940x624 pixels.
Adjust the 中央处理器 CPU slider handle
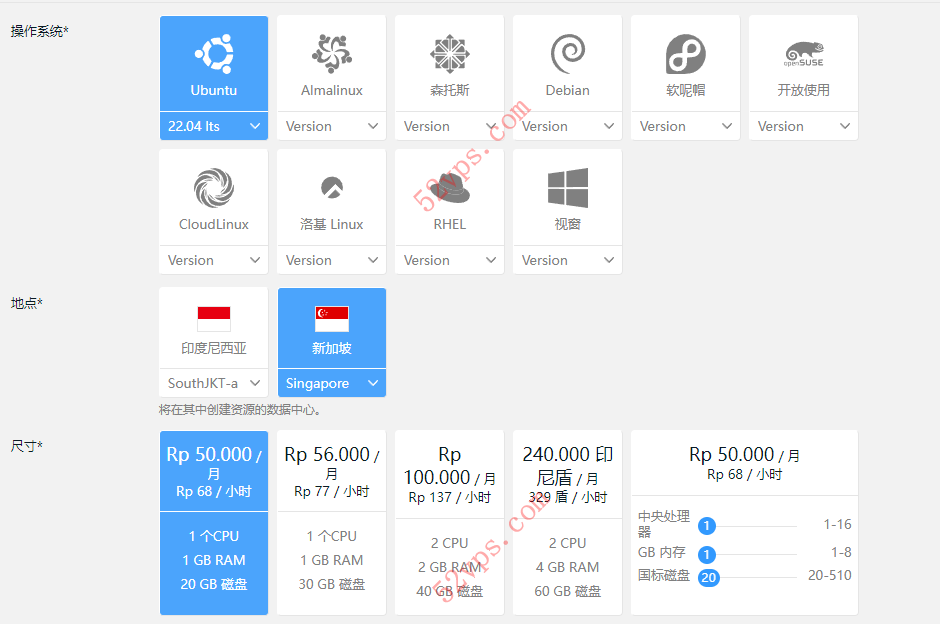707,526
